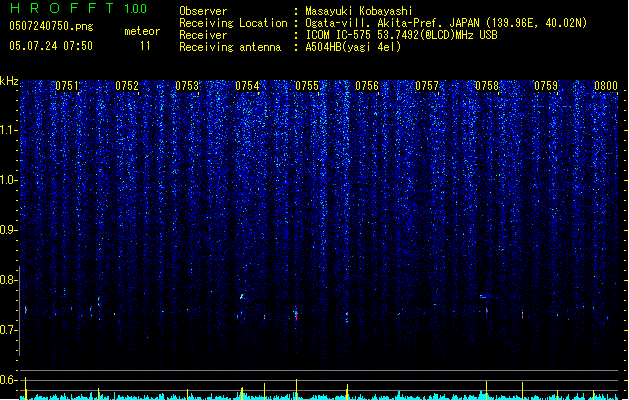
Task: Click the 0755 time marker
Action: pos(307,86)
